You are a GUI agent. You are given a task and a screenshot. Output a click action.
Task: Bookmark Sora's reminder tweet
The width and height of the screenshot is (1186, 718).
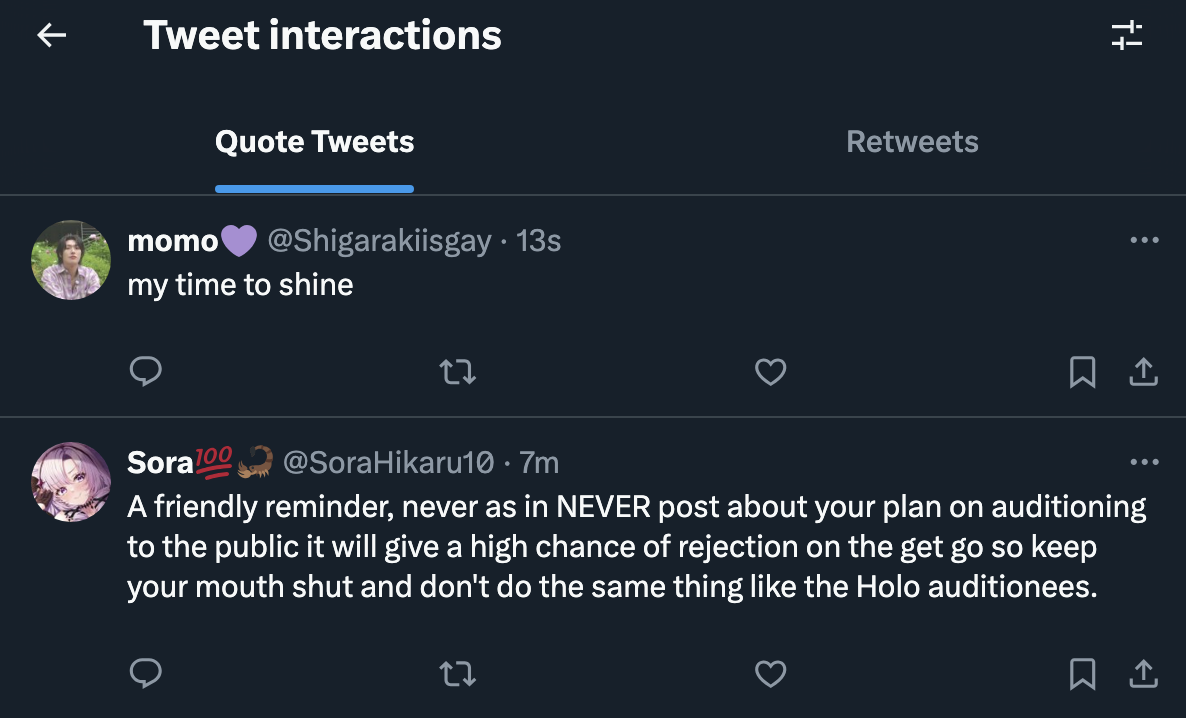[x=1082, y=675]
